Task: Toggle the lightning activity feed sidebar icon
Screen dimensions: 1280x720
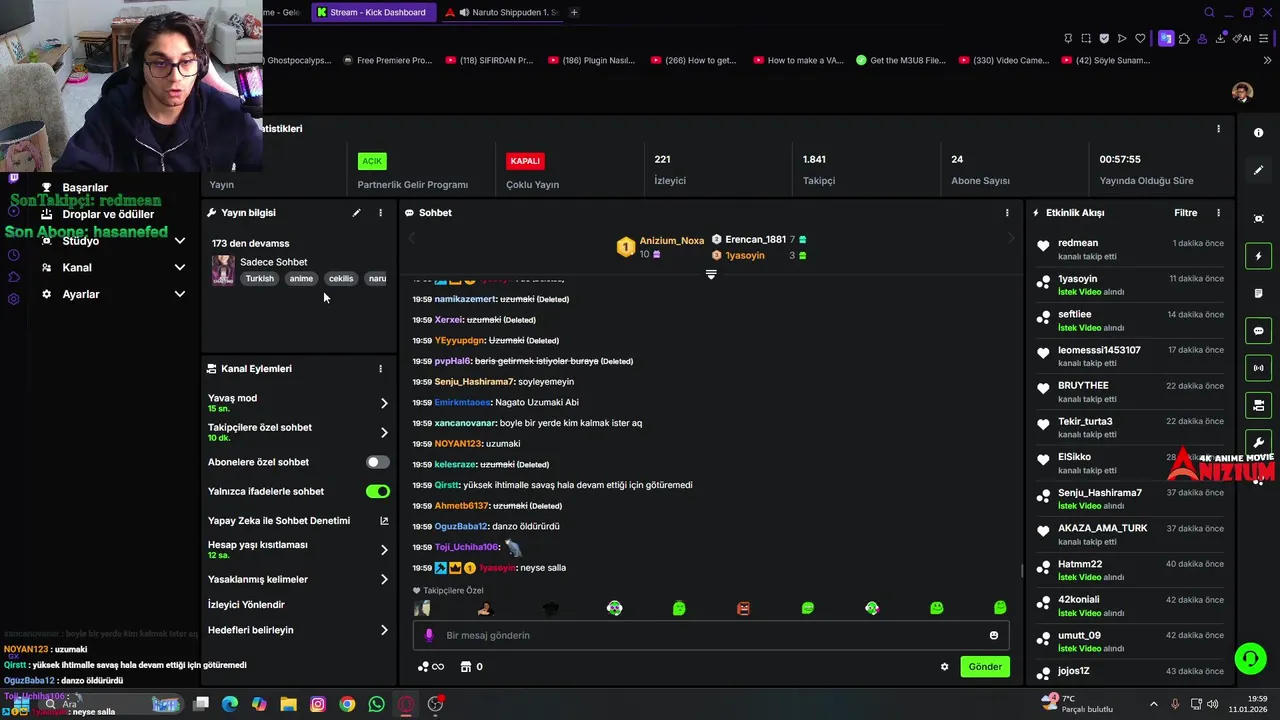Action: coord(1258,256)
